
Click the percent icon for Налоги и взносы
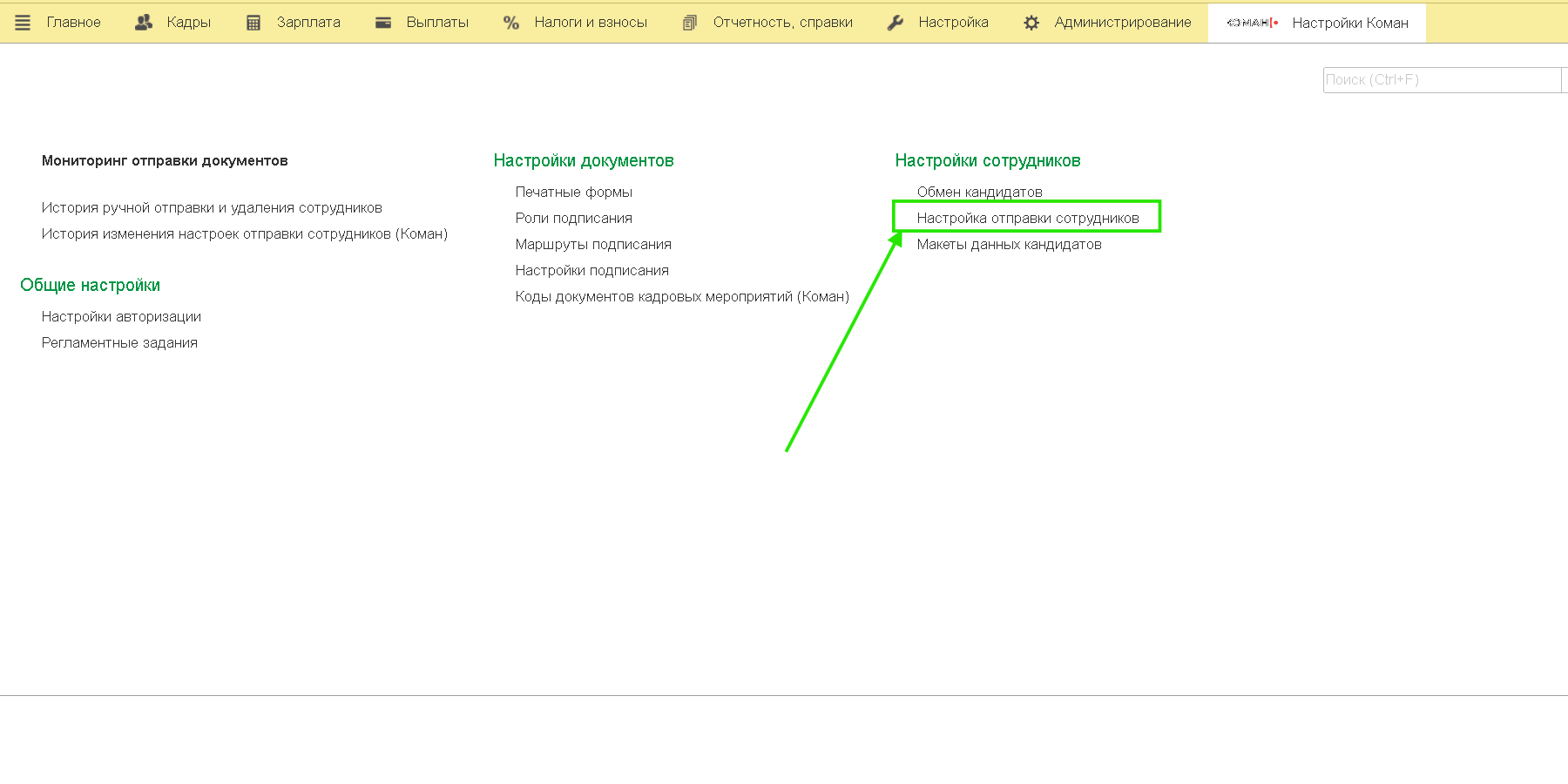[x=511, y=23]
